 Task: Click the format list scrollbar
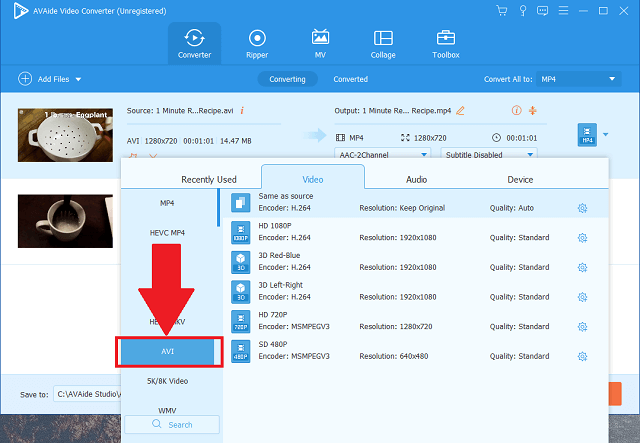pyautogui.click(x=218, y=208)
